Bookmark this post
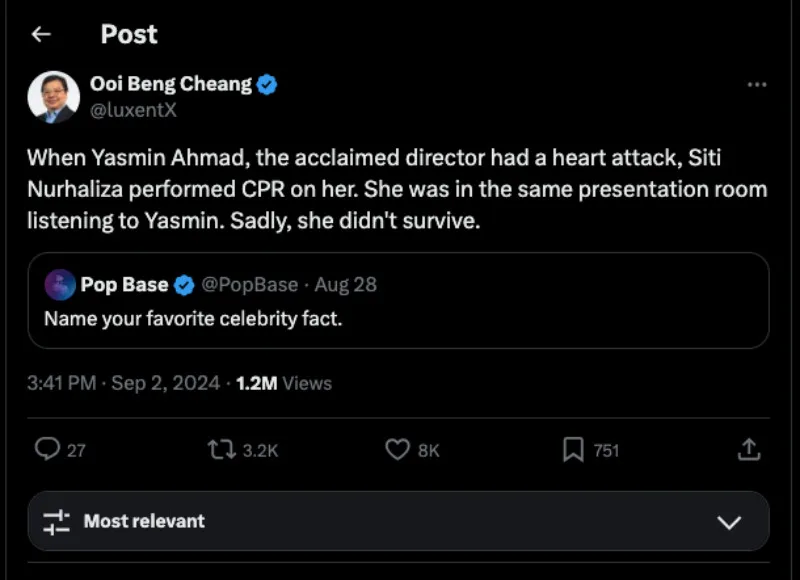The width and height of the screenshot is (800, 580). (573, 450)
